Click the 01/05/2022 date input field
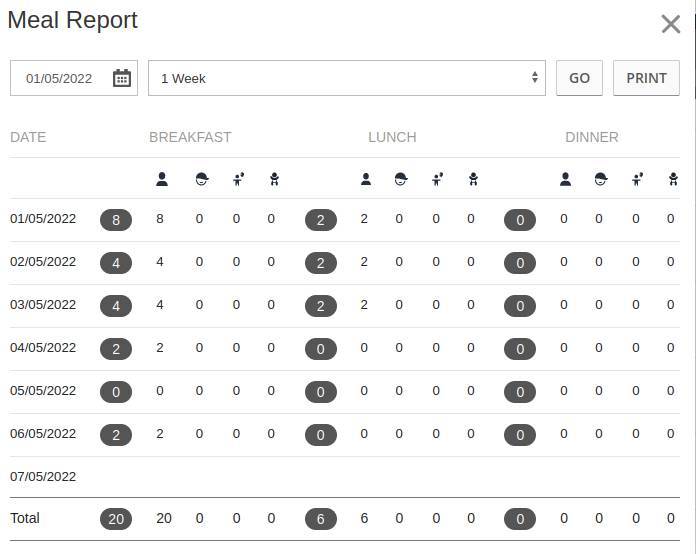 74,78
